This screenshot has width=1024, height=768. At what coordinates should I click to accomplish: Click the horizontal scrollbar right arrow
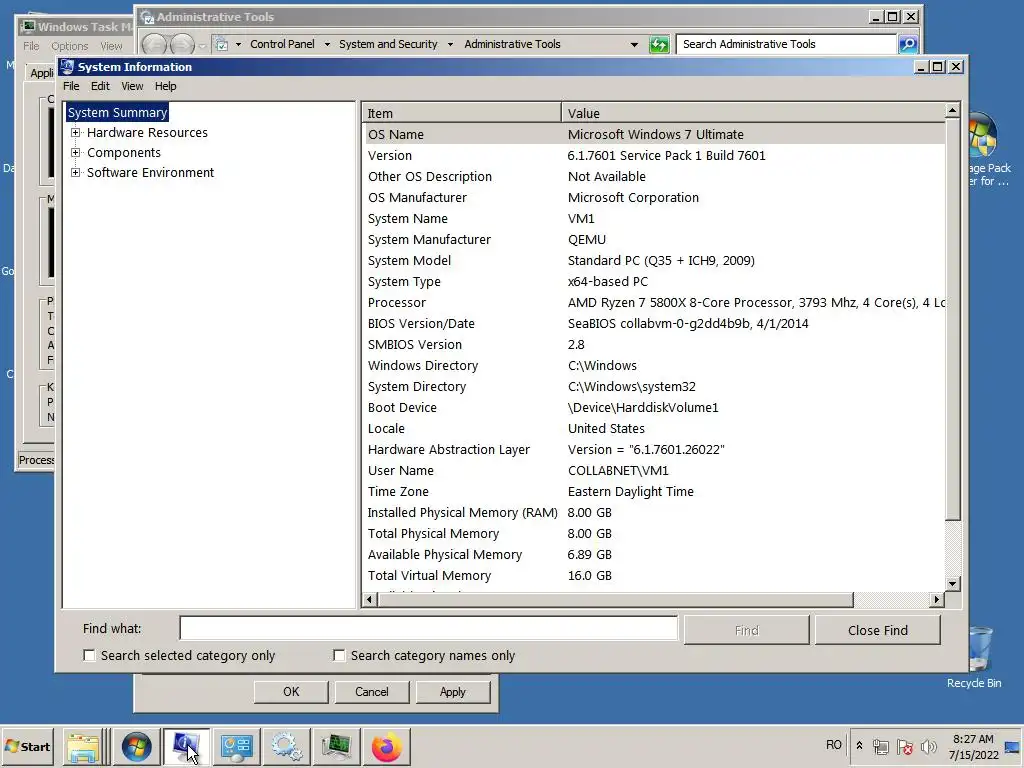[937, 600]
